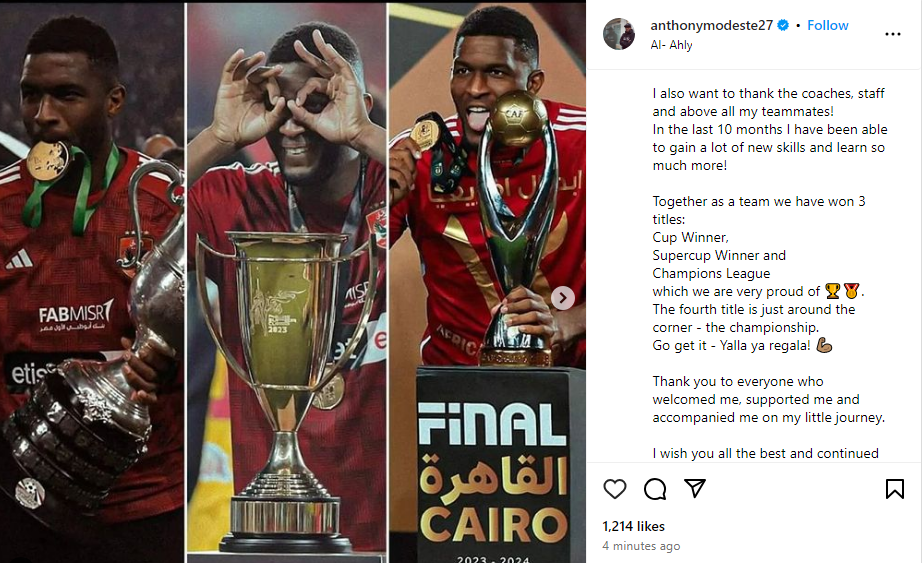Follow anthonymodeste27's account

pos(827,25)
